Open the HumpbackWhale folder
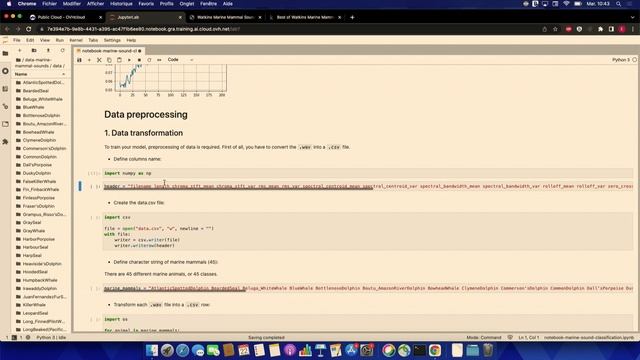 [40, 280]
